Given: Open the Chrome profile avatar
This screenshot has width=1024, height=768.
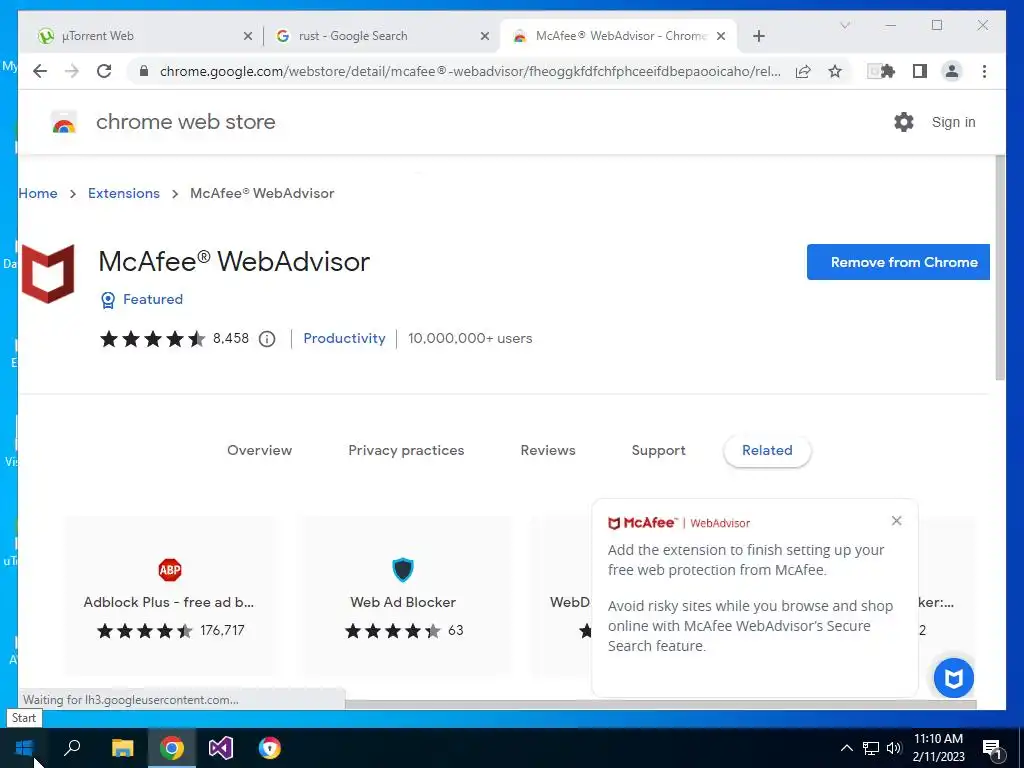Looking at the screenshot, I should point(952,71).
